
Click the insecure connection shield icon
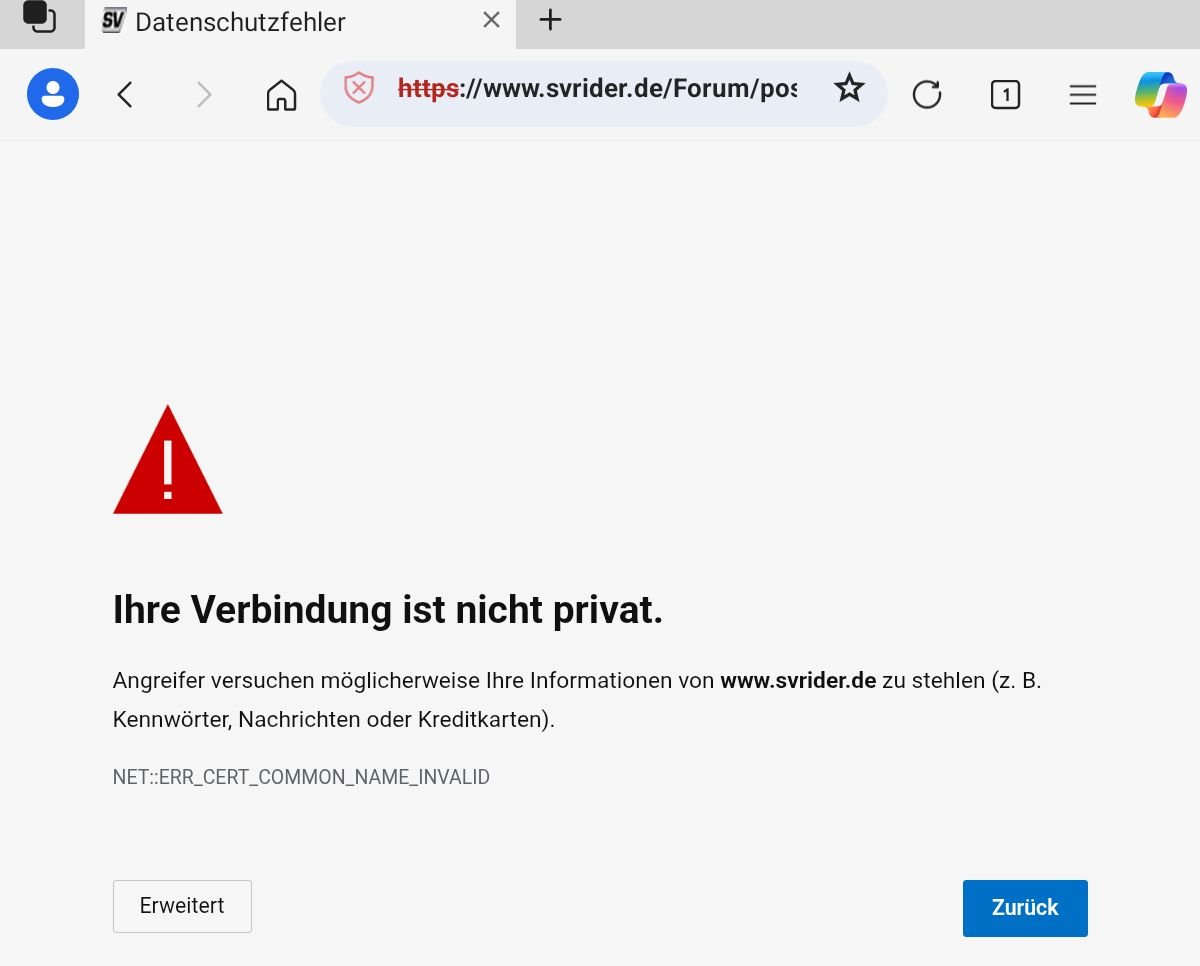(358, 89)
